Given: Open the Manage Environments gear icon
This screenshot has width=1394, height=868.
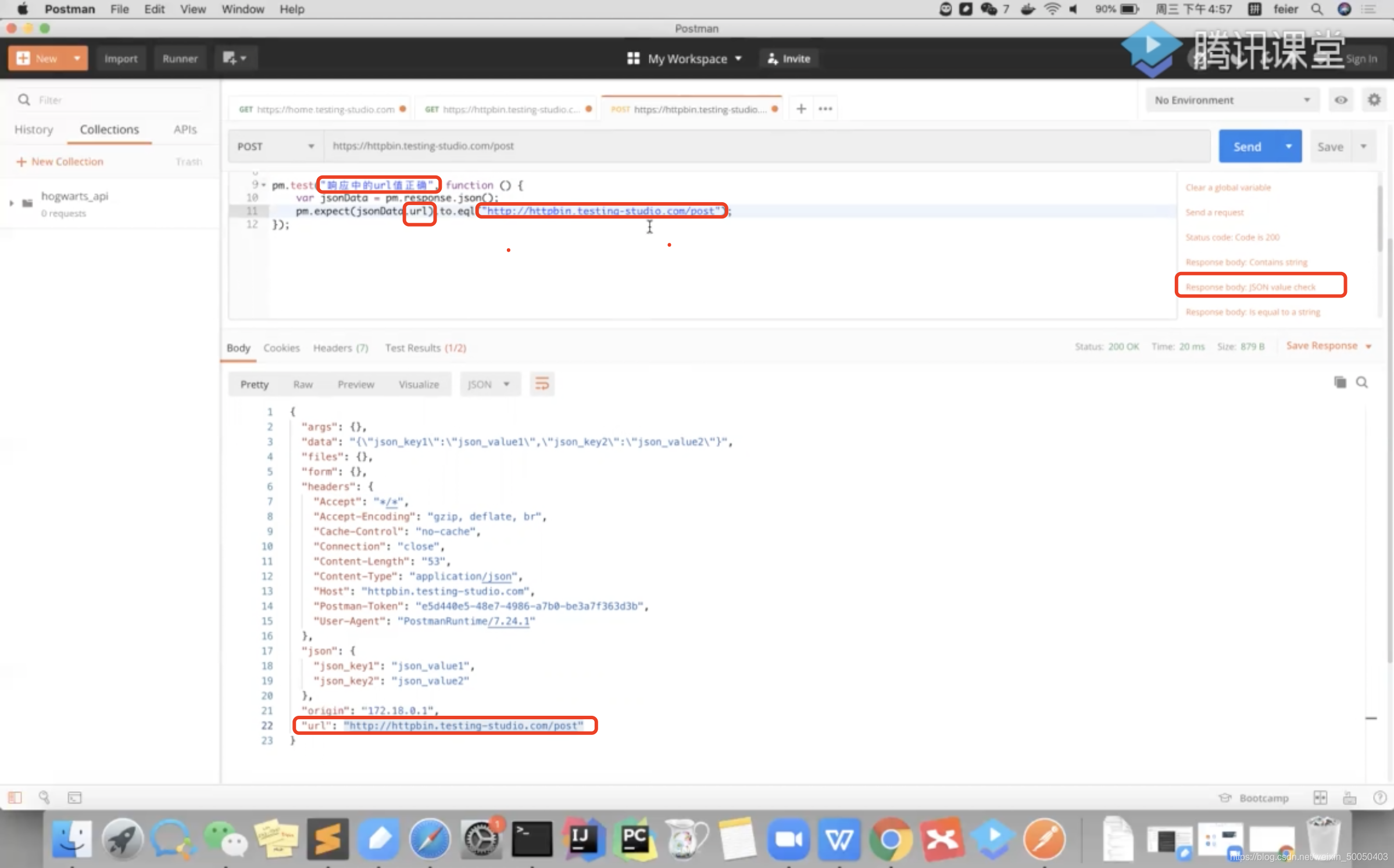Looking at the screenshot, I should pos(1374,100).
